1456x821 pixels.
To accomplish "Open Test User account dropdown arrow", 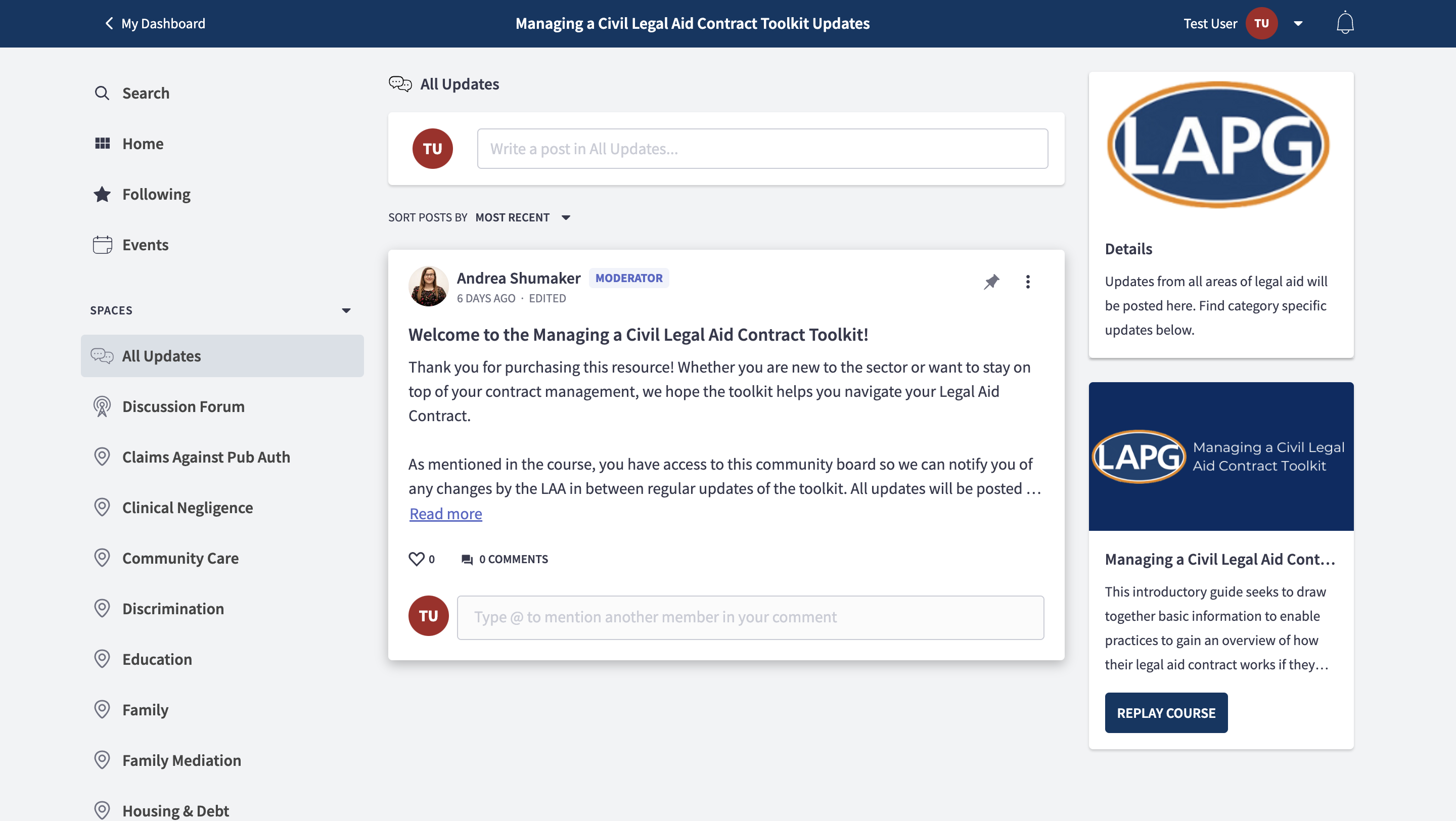I will point(1298,24).
